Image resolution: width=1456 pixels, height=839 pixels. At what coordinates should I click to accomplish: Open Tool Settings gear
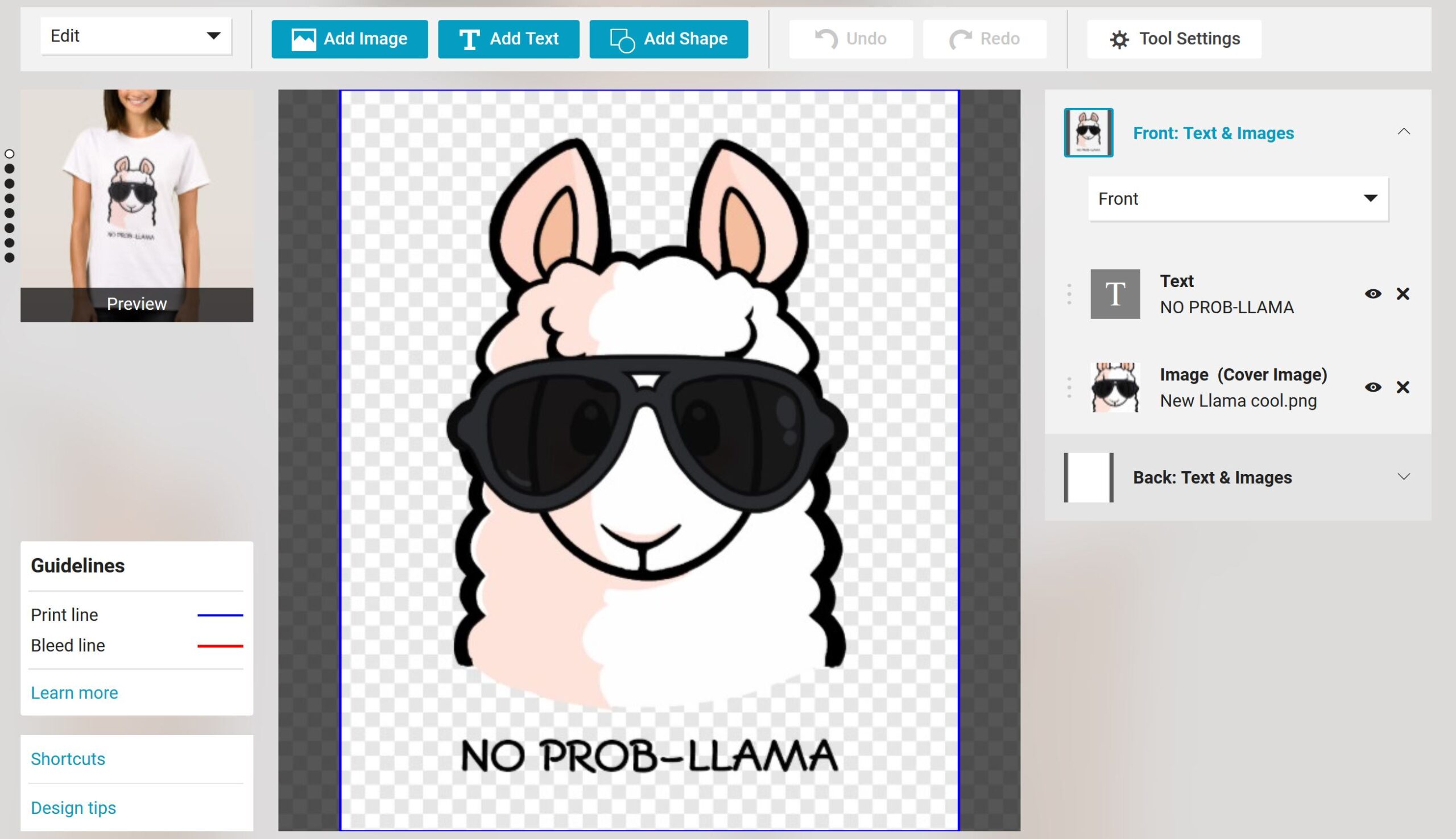pos(1173,39)
